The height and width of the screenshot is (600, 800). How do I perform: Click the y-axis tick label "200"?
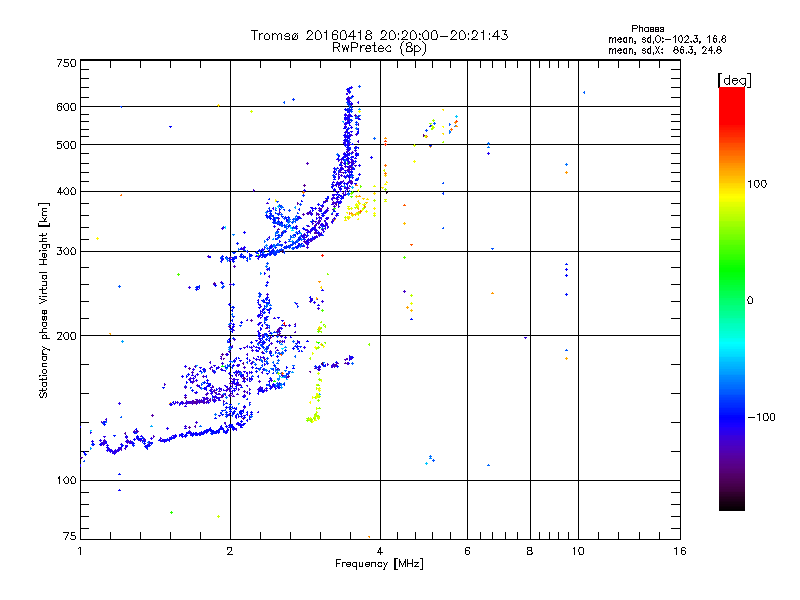66,336
